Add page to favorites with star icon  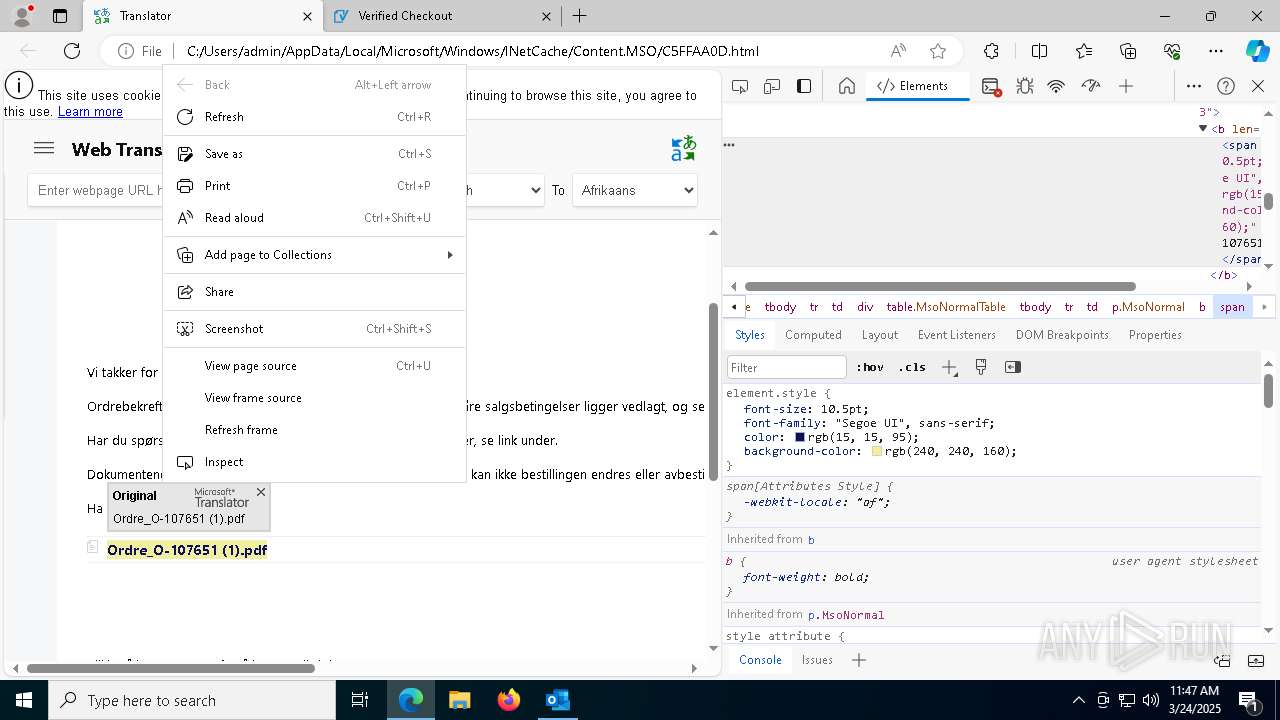pos(938,51)
